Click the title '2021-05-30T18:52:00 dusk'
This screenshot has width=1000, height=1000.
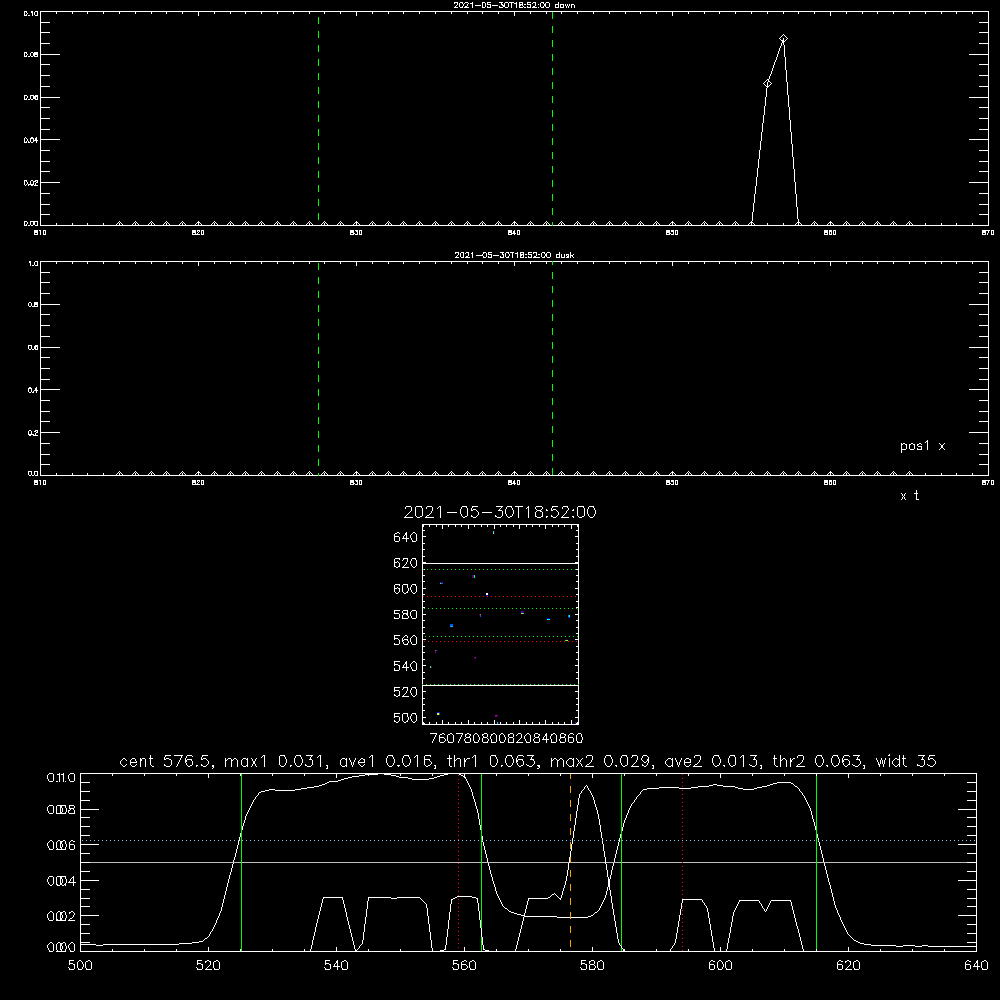[x=514, y=255]
